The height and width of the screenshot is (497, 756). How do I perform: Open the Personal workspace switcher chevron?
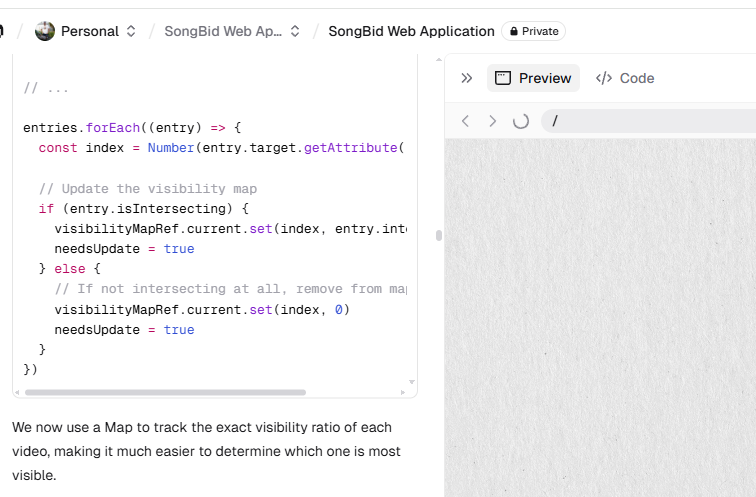[x=131, y=31]
